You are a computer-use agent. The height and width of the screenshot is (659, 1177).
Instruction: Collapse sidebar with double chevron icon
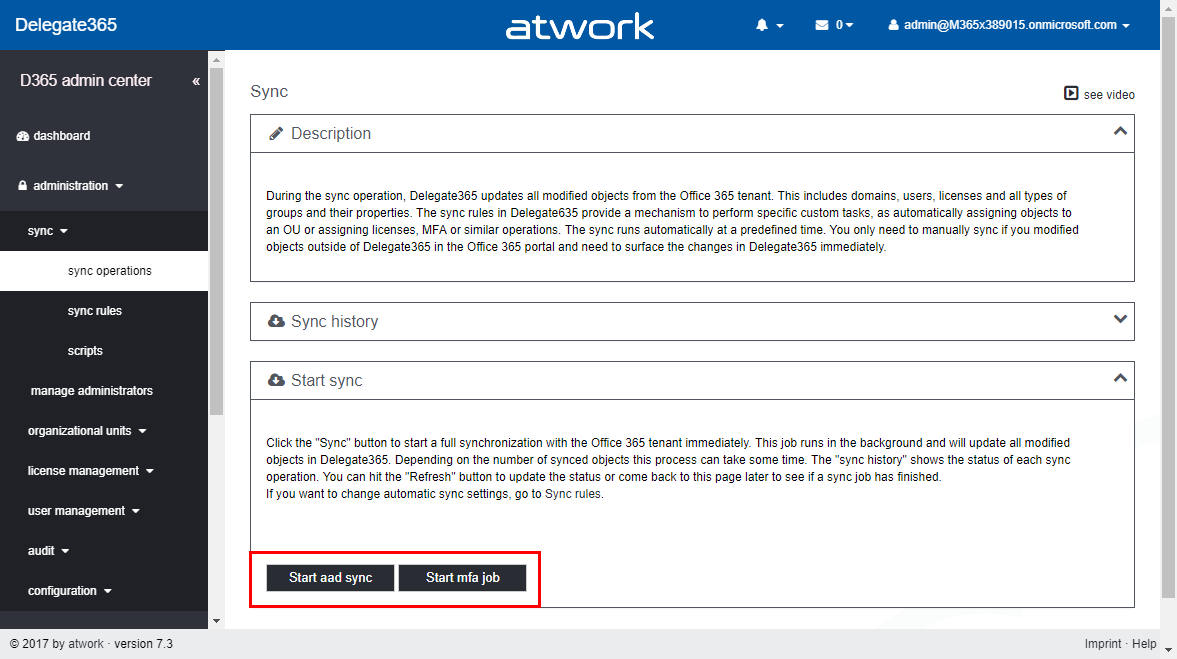(x=196, y=81)
